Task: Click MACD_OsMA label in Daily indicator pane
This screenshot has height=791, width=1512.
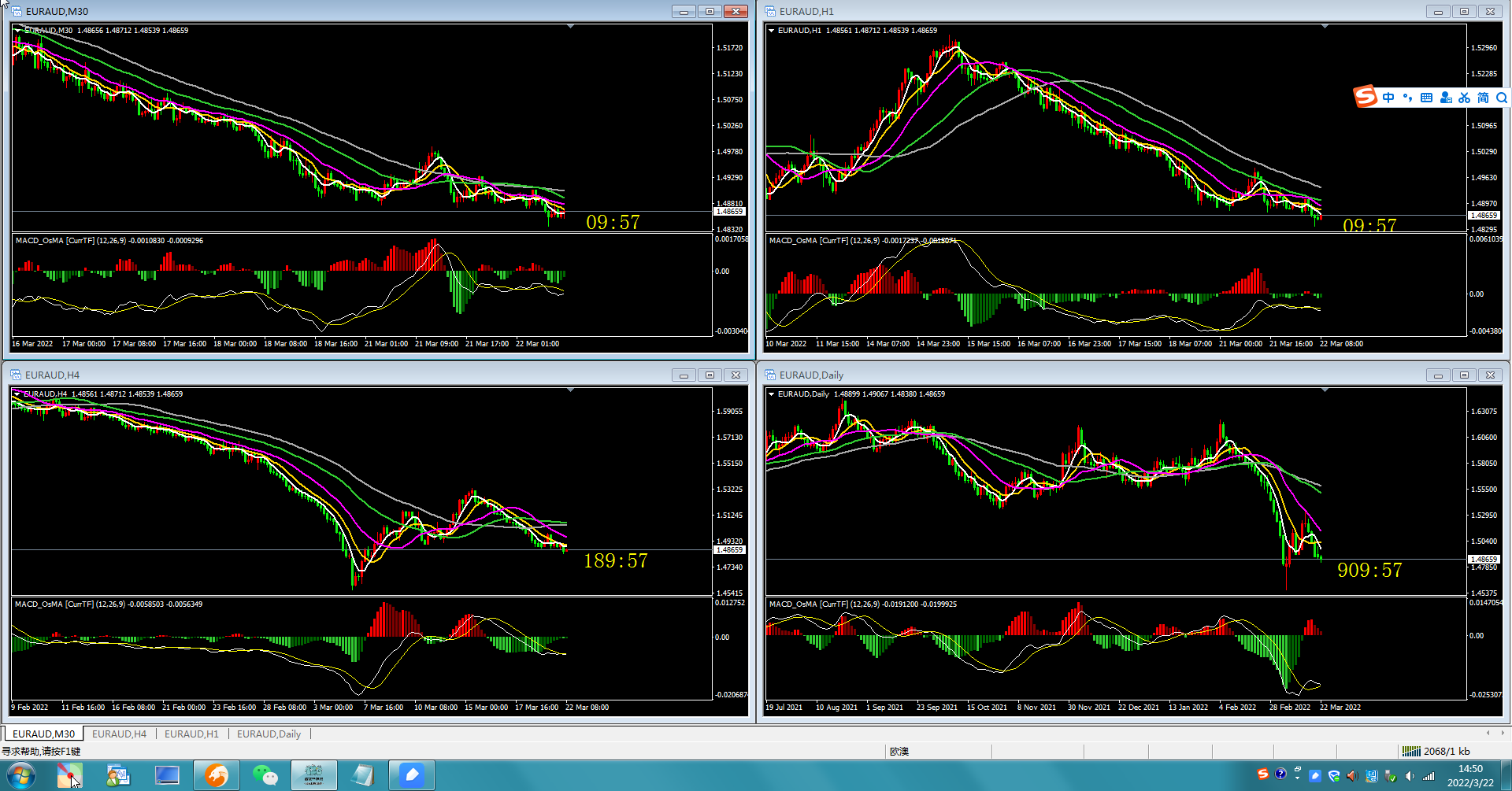Action: pos(863,604)
